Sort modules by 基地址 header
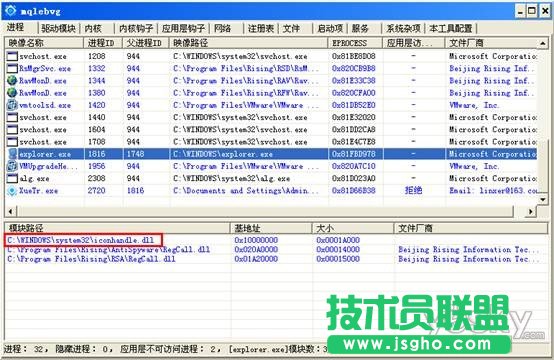Screen dimensions: 554x360 (271, 228)
